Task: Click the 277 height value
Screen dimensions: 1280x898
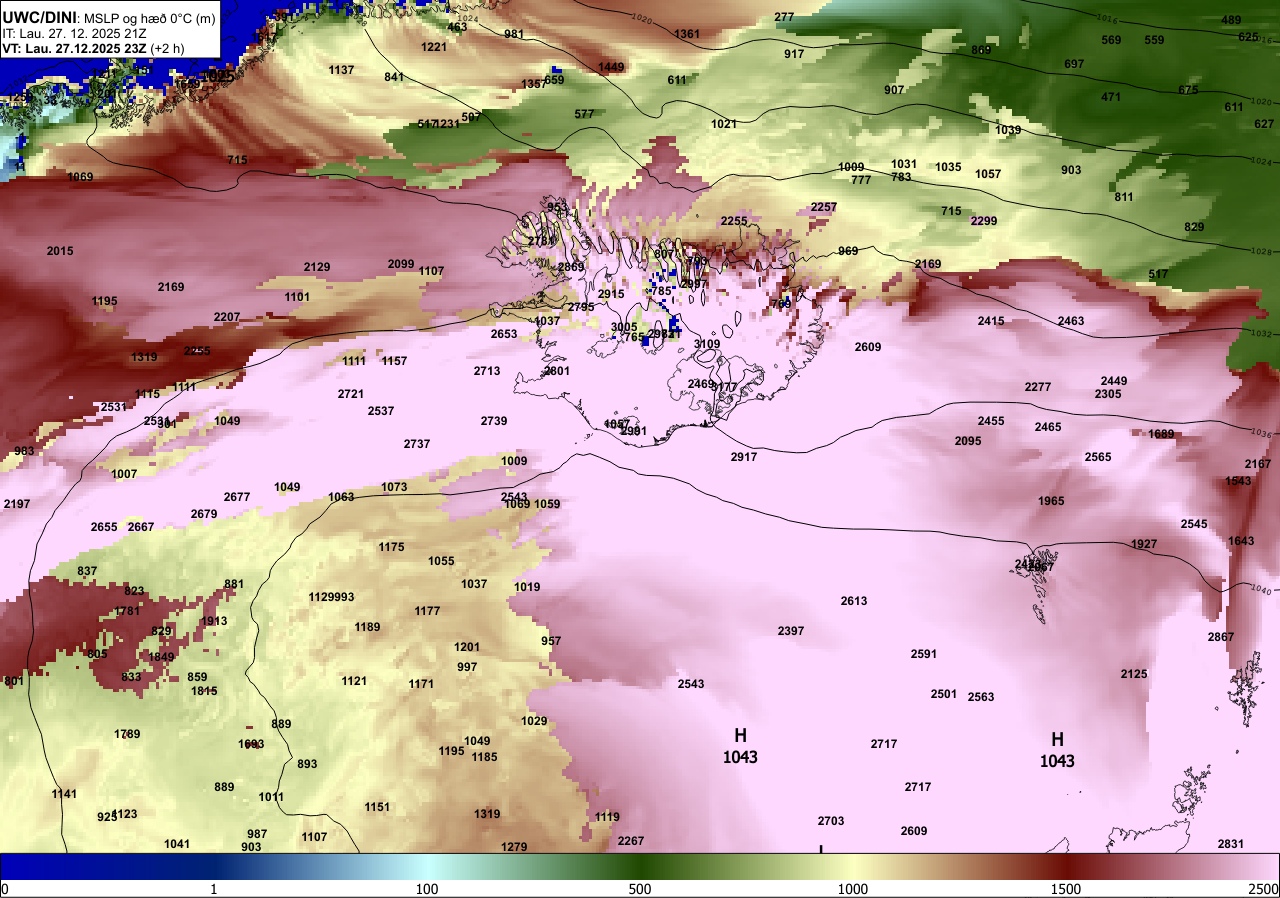Action: [x=784, y=17]
